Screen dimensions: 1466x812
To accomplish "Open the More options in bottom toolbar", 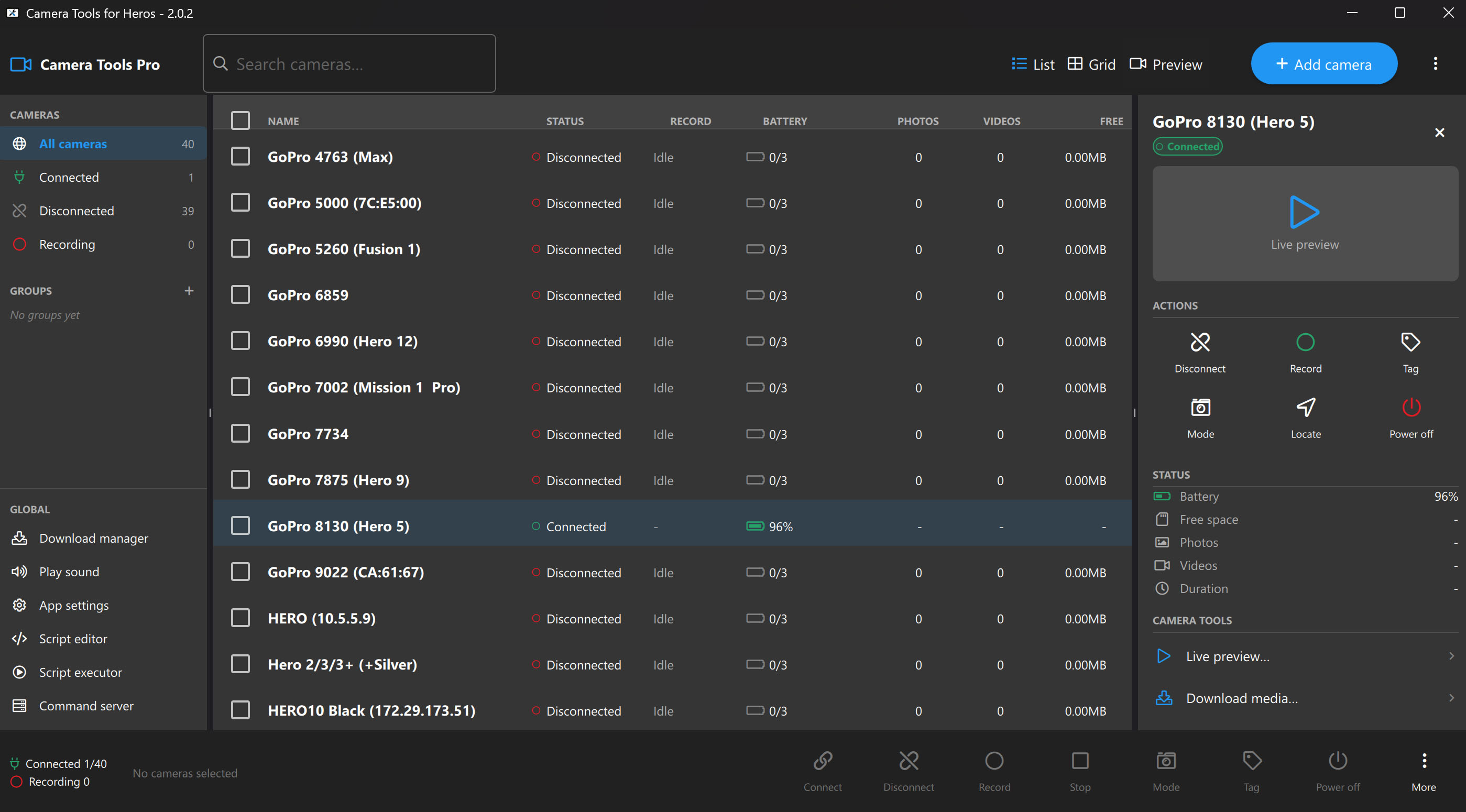I will pyautogui.click(x=1424, y=771).
